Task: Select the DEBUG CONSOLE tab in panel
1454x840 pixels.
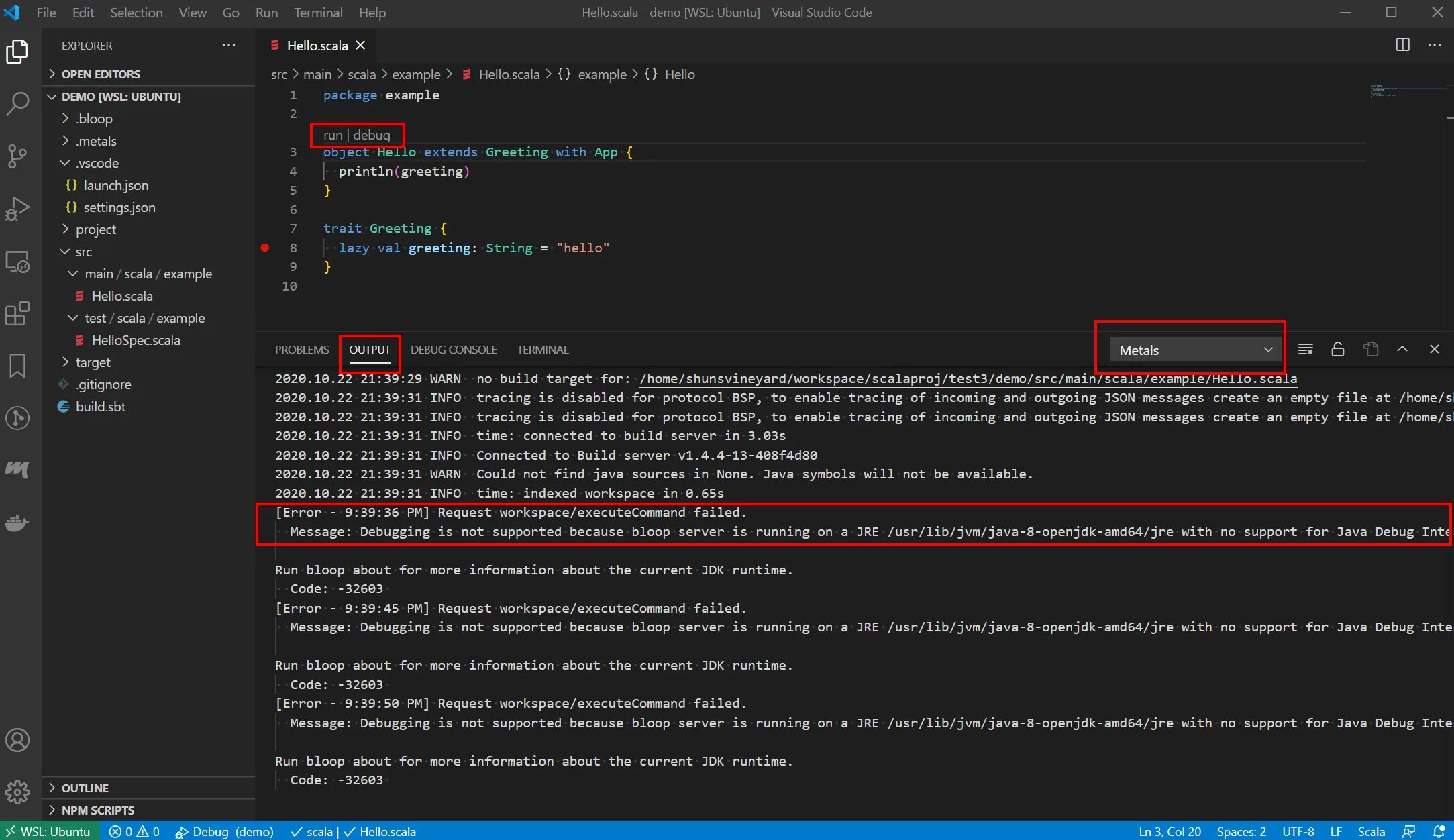Action: tap(453, 349)
